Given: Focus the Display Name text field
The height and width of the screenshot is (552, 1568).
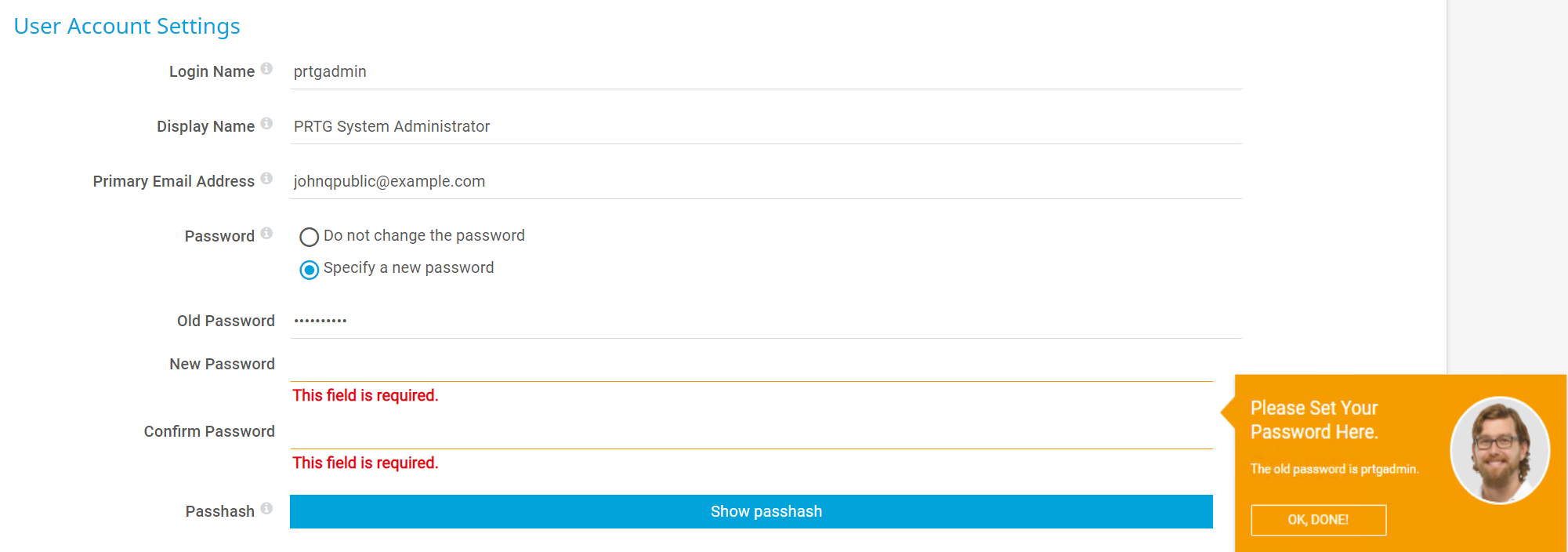Looking at the screenshot, I should pos(765,127).
